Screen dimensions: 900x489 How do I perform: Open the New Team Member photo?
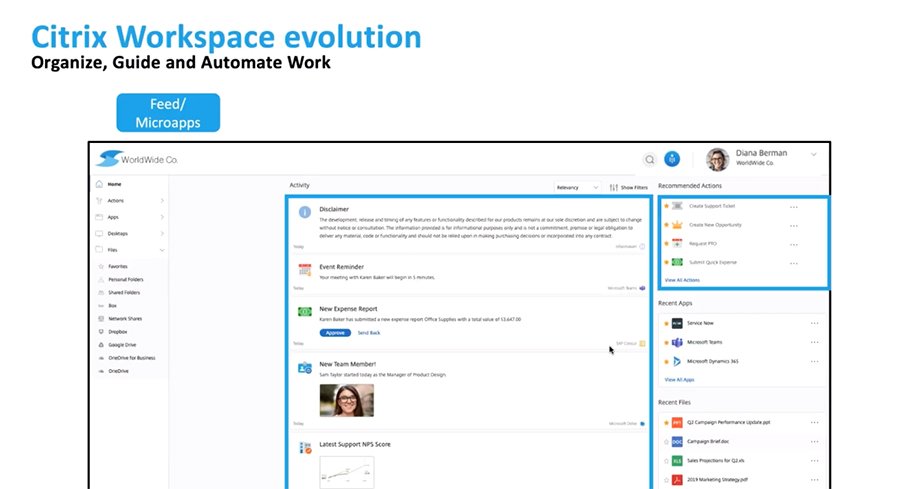[x=346, y=400]
